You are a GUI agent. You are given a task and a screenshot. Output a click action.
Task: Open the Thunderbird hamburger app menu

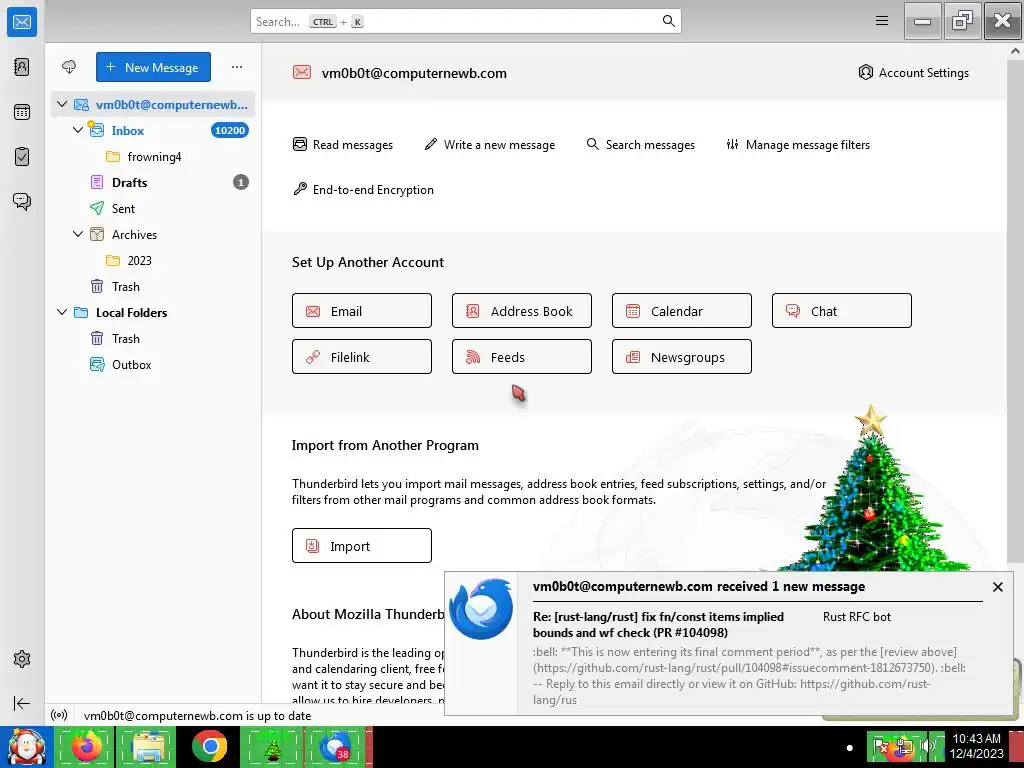tap(882, 21)
